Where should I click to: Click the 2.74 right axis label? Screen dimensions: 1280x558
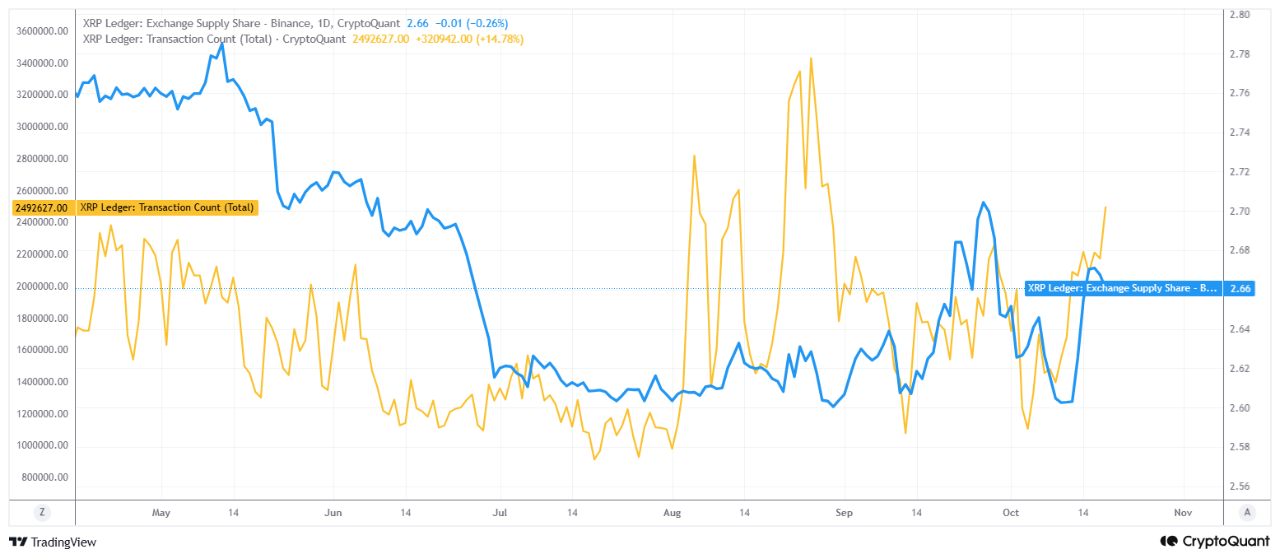point(1239,132)
